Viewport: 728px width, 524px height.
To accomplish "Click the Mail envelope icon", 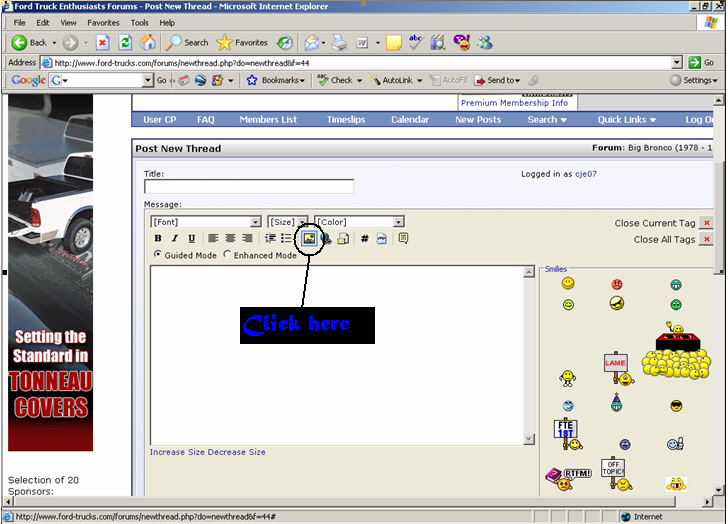I will point(312,43).
